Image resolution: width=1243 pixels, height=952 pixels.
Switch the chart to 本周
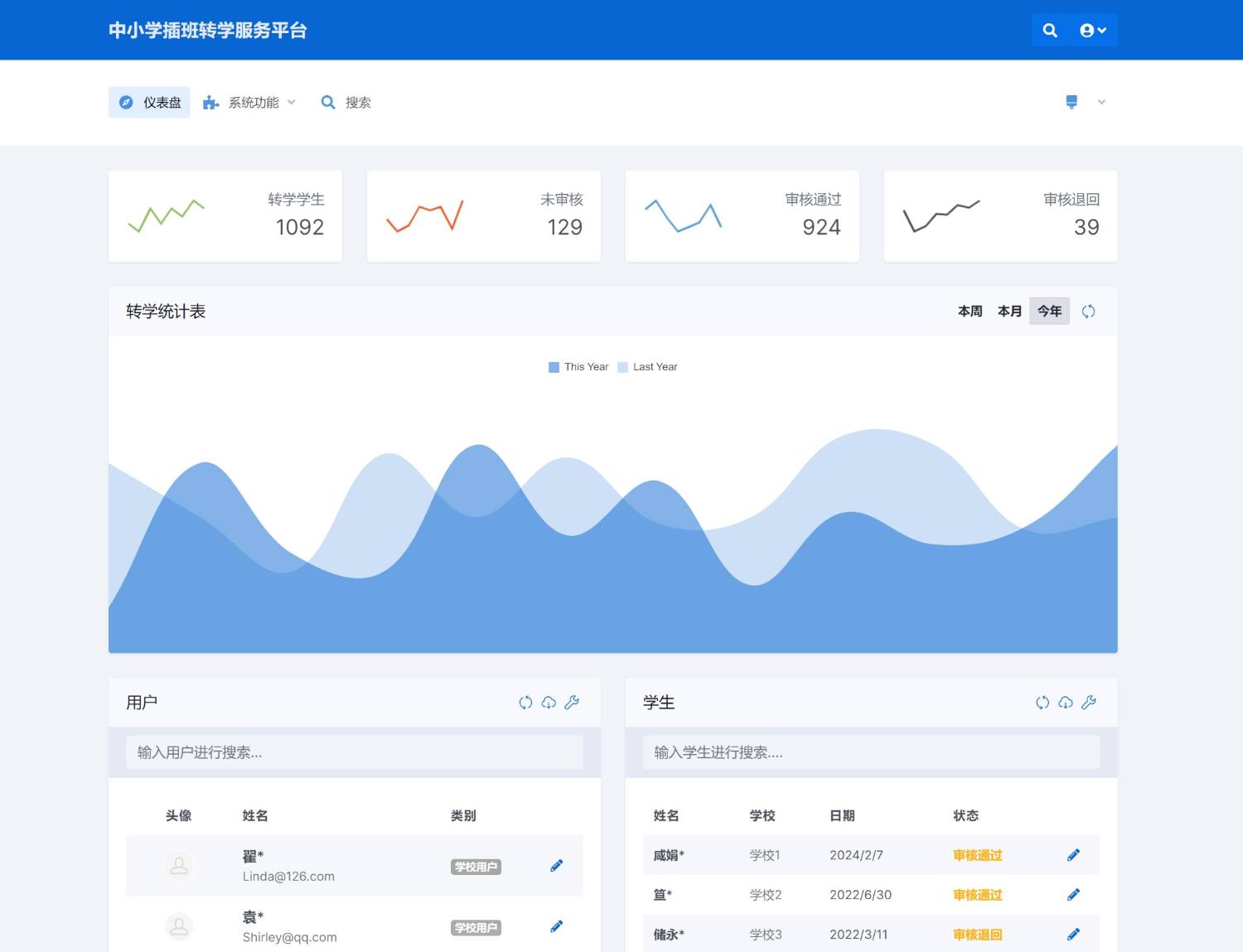coord(970,311)
